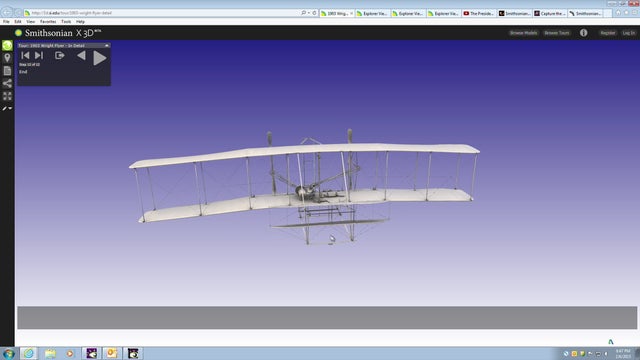Image resolution: width=640 pixels, height=360 pixels.
Task: Jump to last tour step
Action: pos(39,55)
